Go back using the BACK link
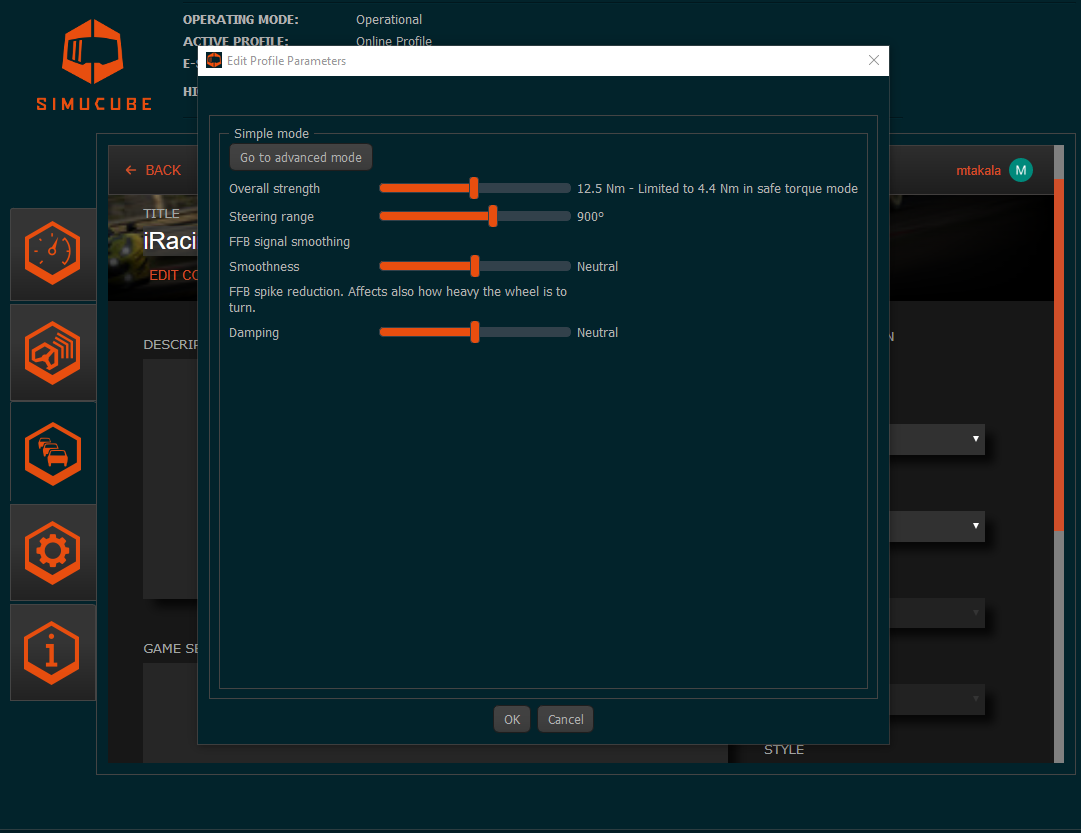 (x=153, y=170)
